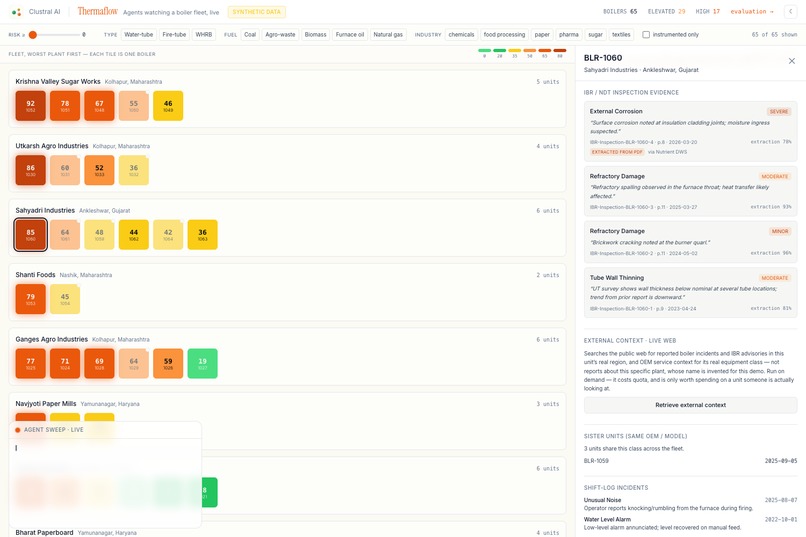
Task: Click the Bharat Paperboard plant name
Action: click(x=44, y=532)
